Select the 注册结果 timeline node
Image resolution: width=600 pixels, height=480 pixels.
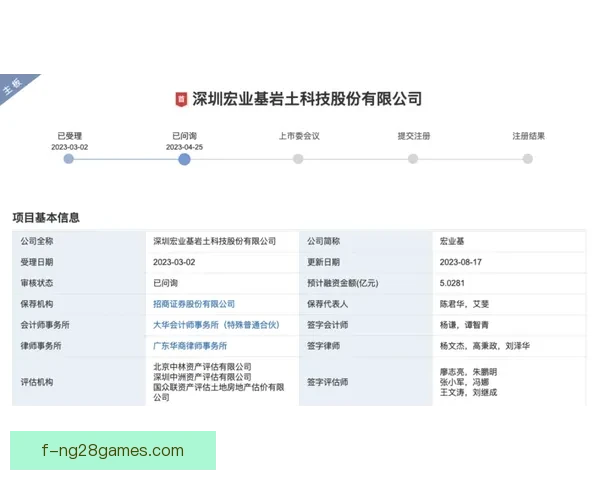[528, 159]
